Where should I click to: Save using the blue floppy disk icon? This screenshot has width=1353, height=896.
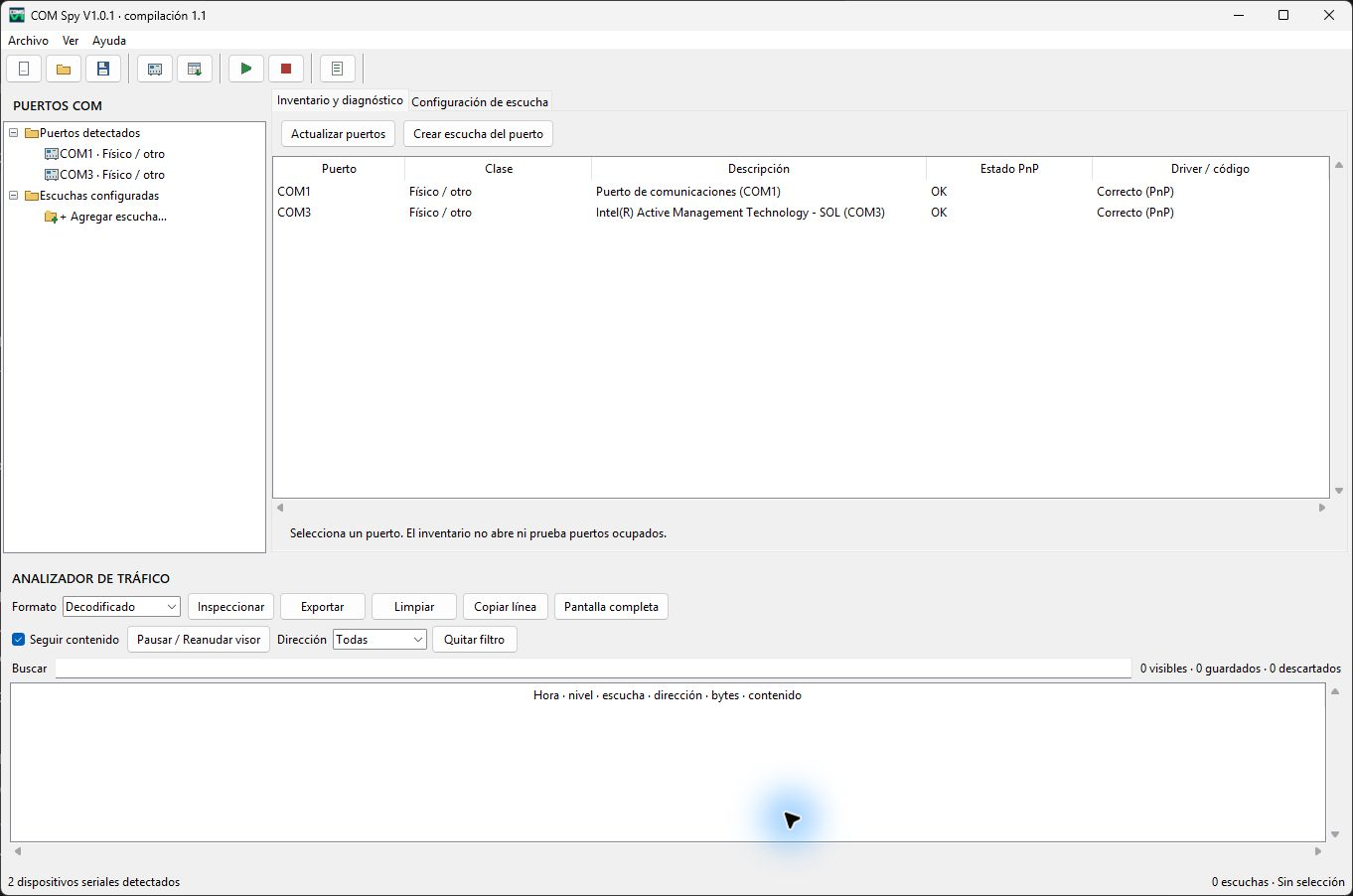point(103,69)
